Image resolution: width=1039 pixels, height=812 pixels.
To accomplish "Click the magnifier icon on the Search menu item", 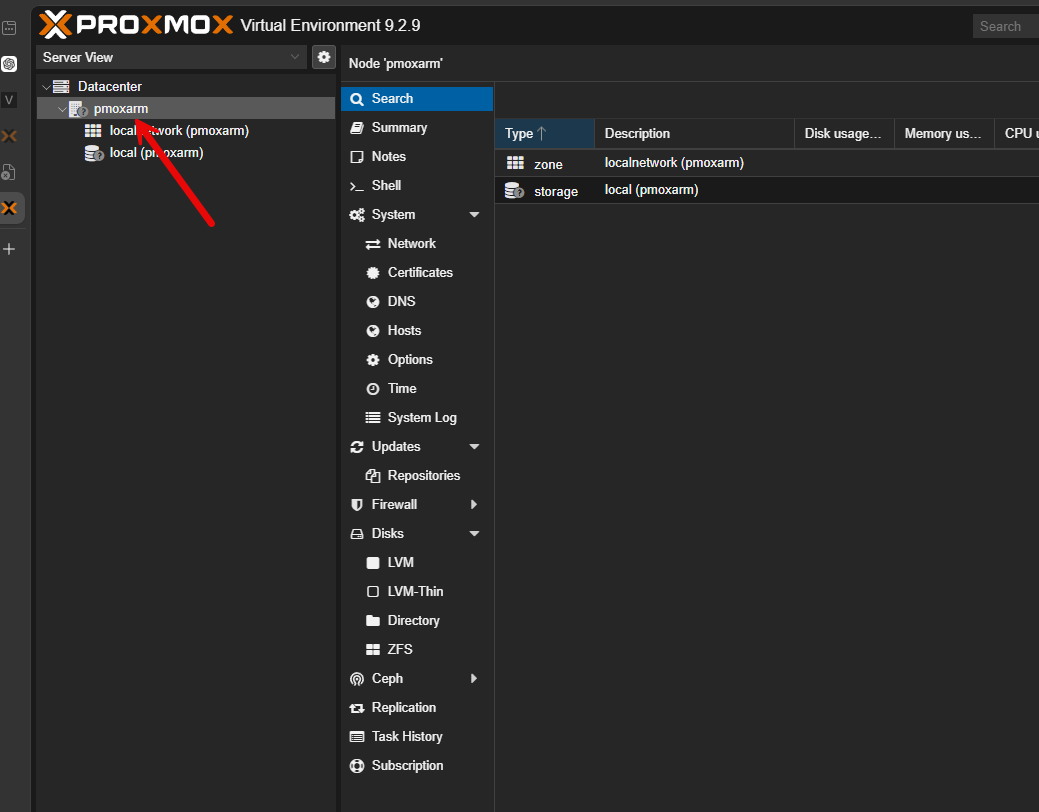I will [356, 99].
